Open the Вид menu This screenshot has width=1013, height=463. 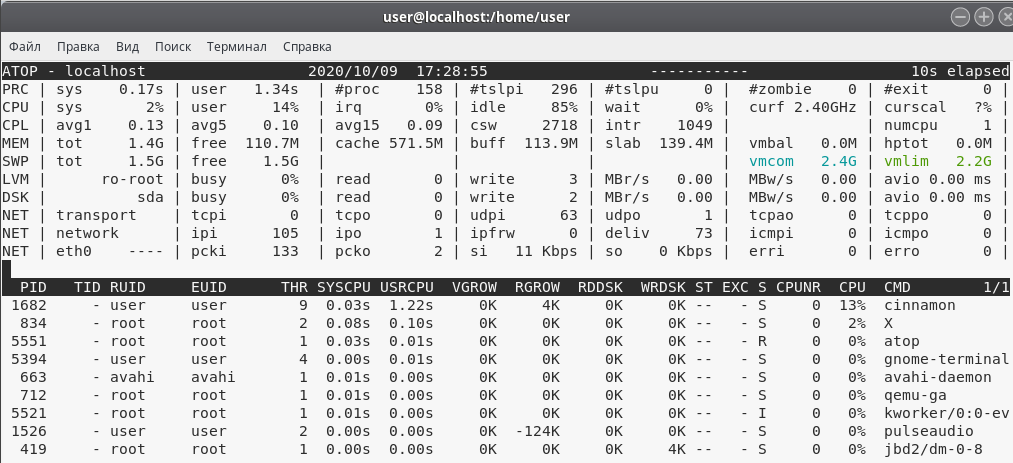(x=127, y=46)
